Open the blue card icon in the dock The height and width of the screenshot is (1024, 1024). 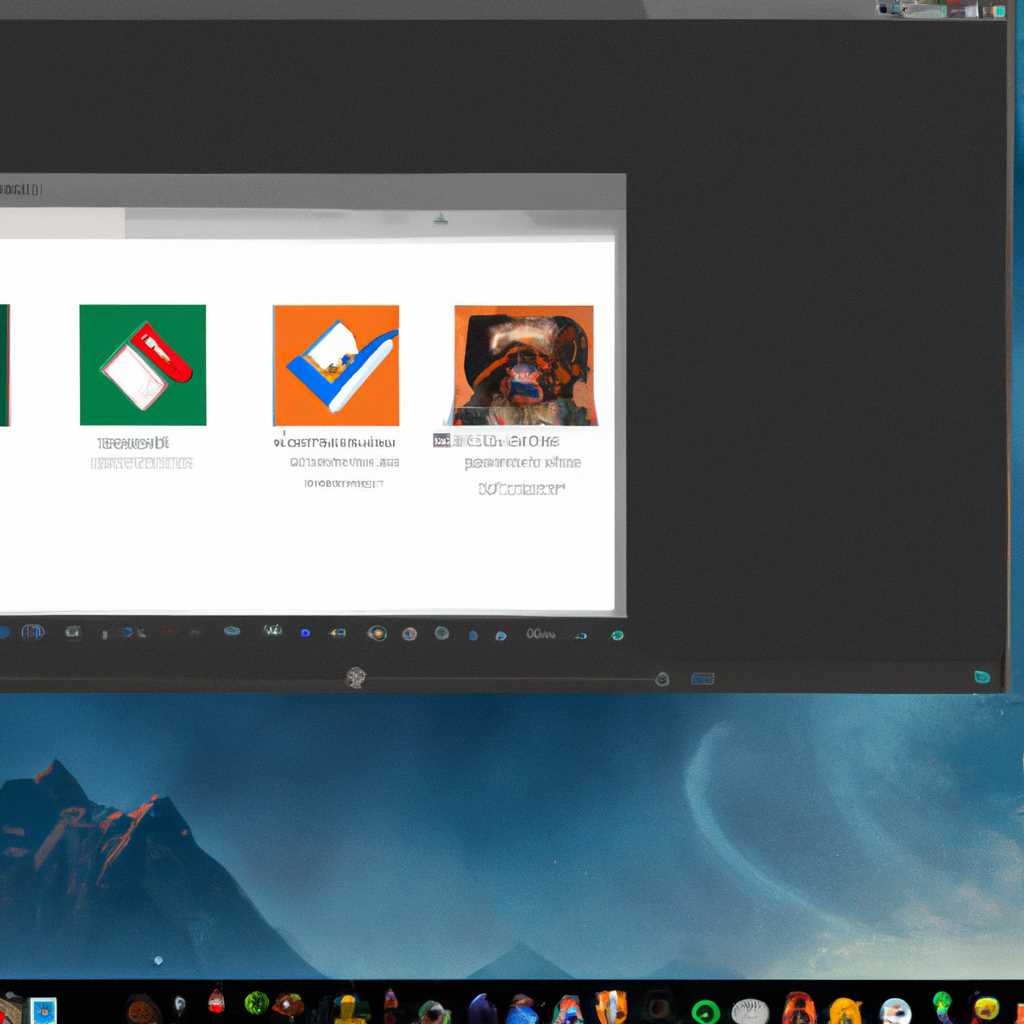[x=44, y=1010]
